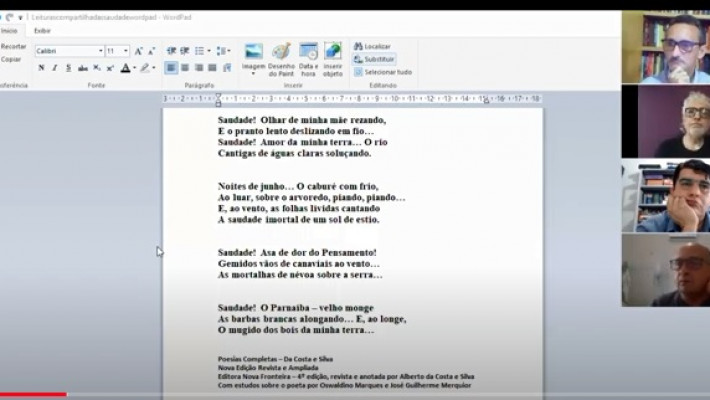
Task: Click the first-line indent marker on ruler
Action: coord(218,96)
